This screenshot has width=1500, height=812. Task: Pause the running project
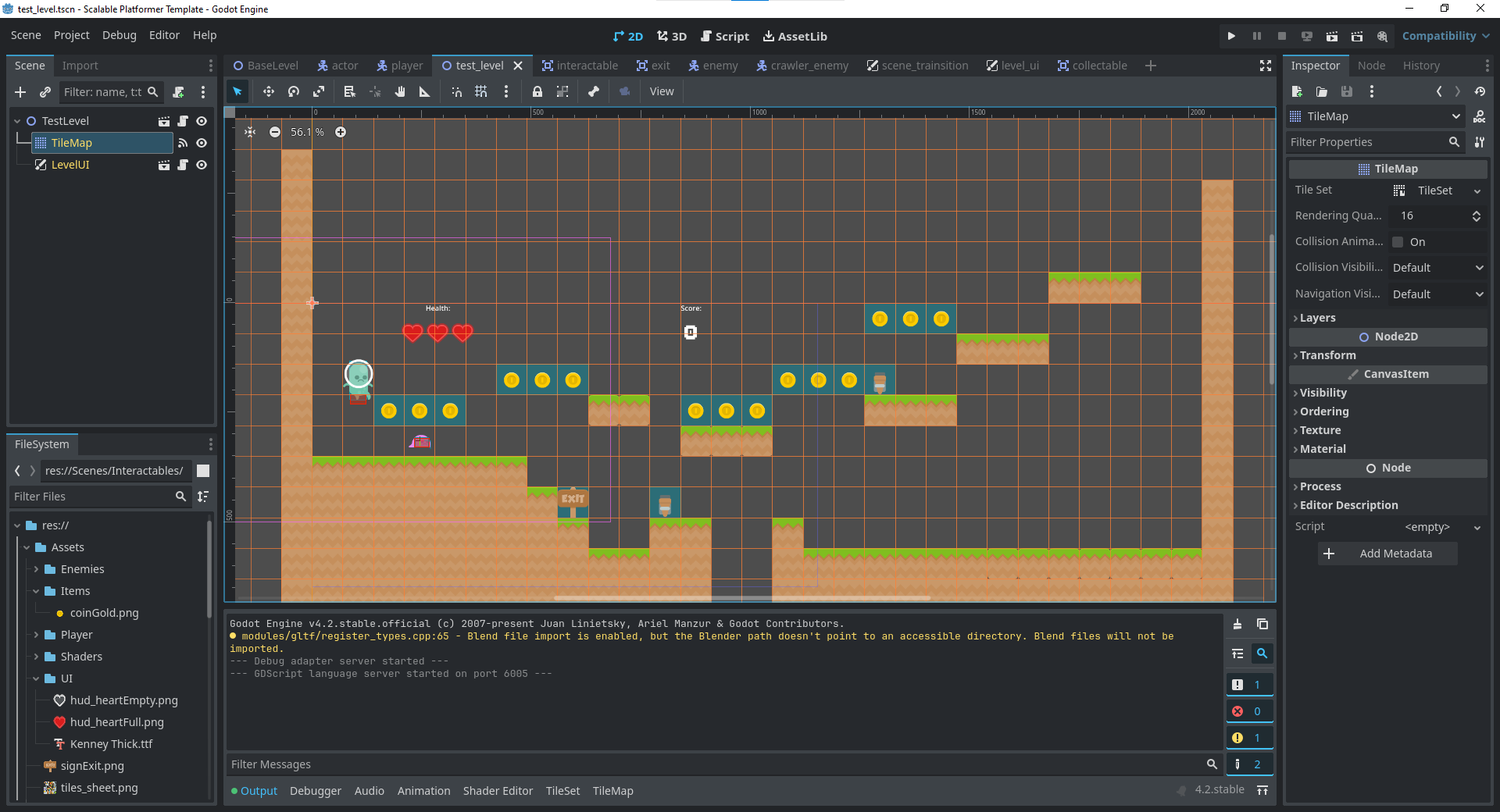(1256, 36)
